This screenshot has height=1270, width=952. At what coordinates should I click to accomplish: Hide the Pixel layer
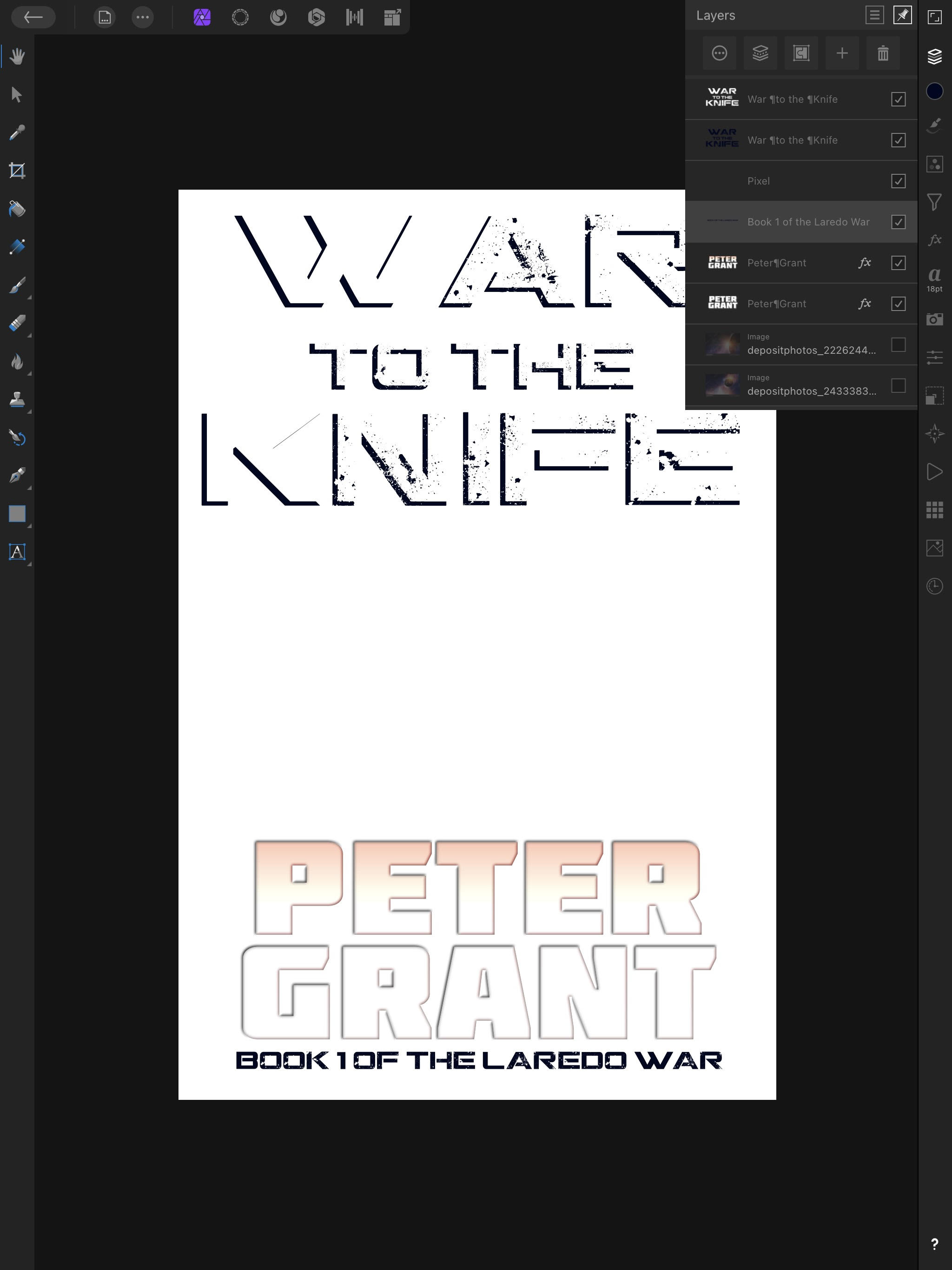click(x=898, y=181)
